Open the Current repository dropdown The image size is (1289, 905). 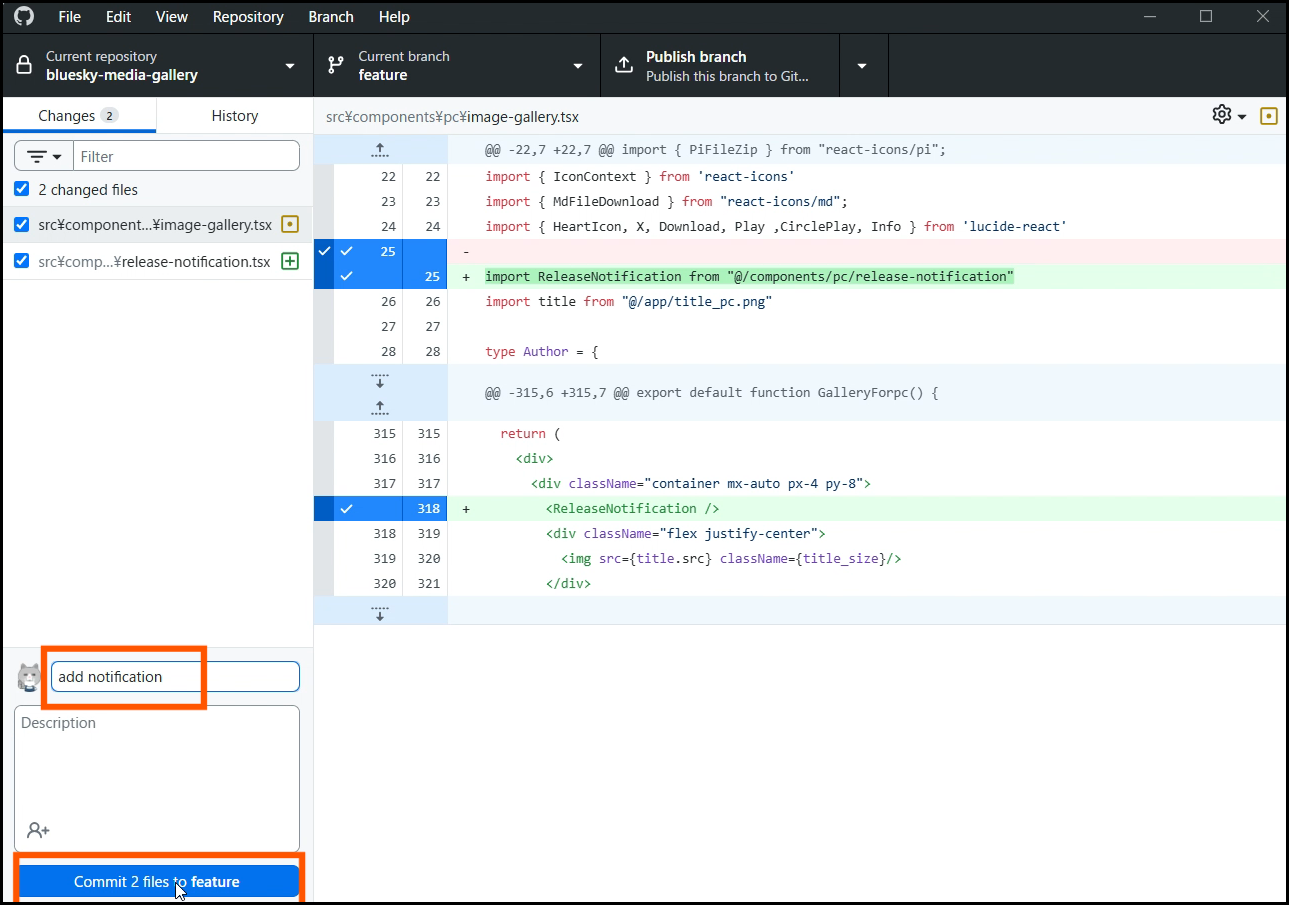[x=158, y=66]
